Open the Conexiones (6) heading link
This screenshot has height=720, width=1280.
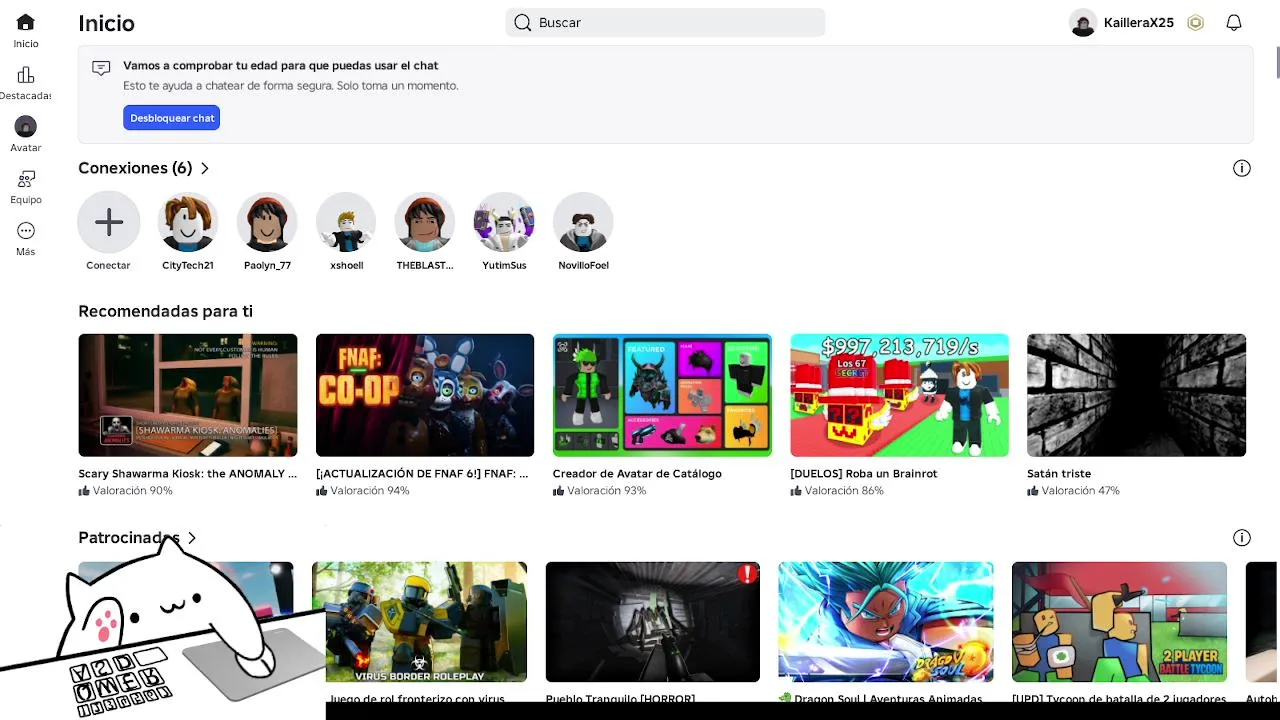click(x=135, y=168)
